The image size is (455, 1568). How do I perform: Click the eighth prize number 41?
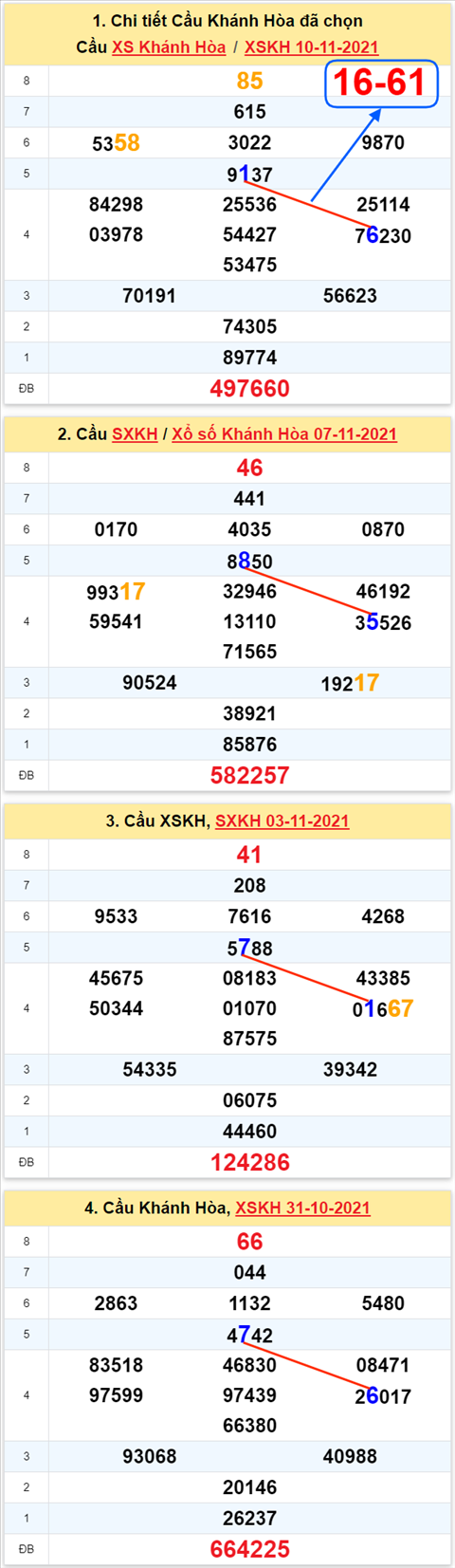pyautogui.click(x=250, y=856)
